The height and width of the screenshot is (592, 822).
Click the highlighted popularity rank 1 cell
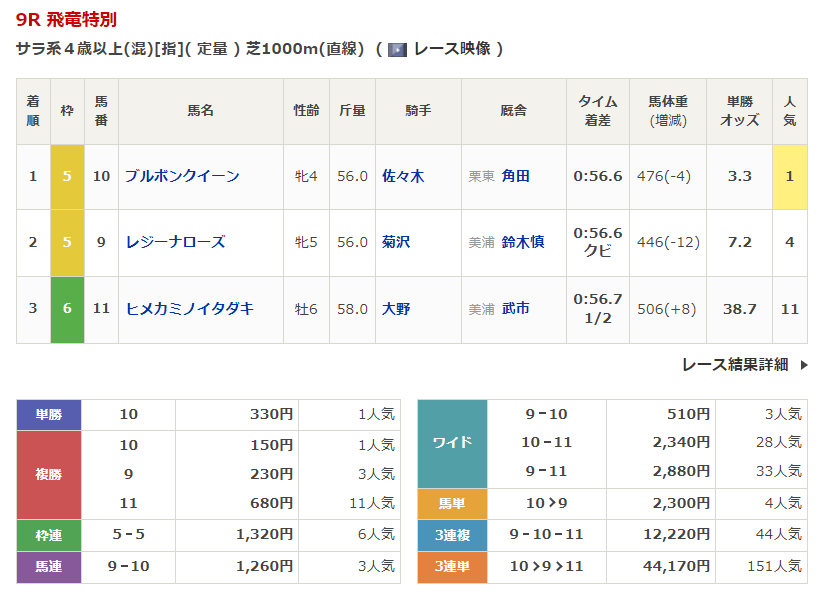coord(789,176)
